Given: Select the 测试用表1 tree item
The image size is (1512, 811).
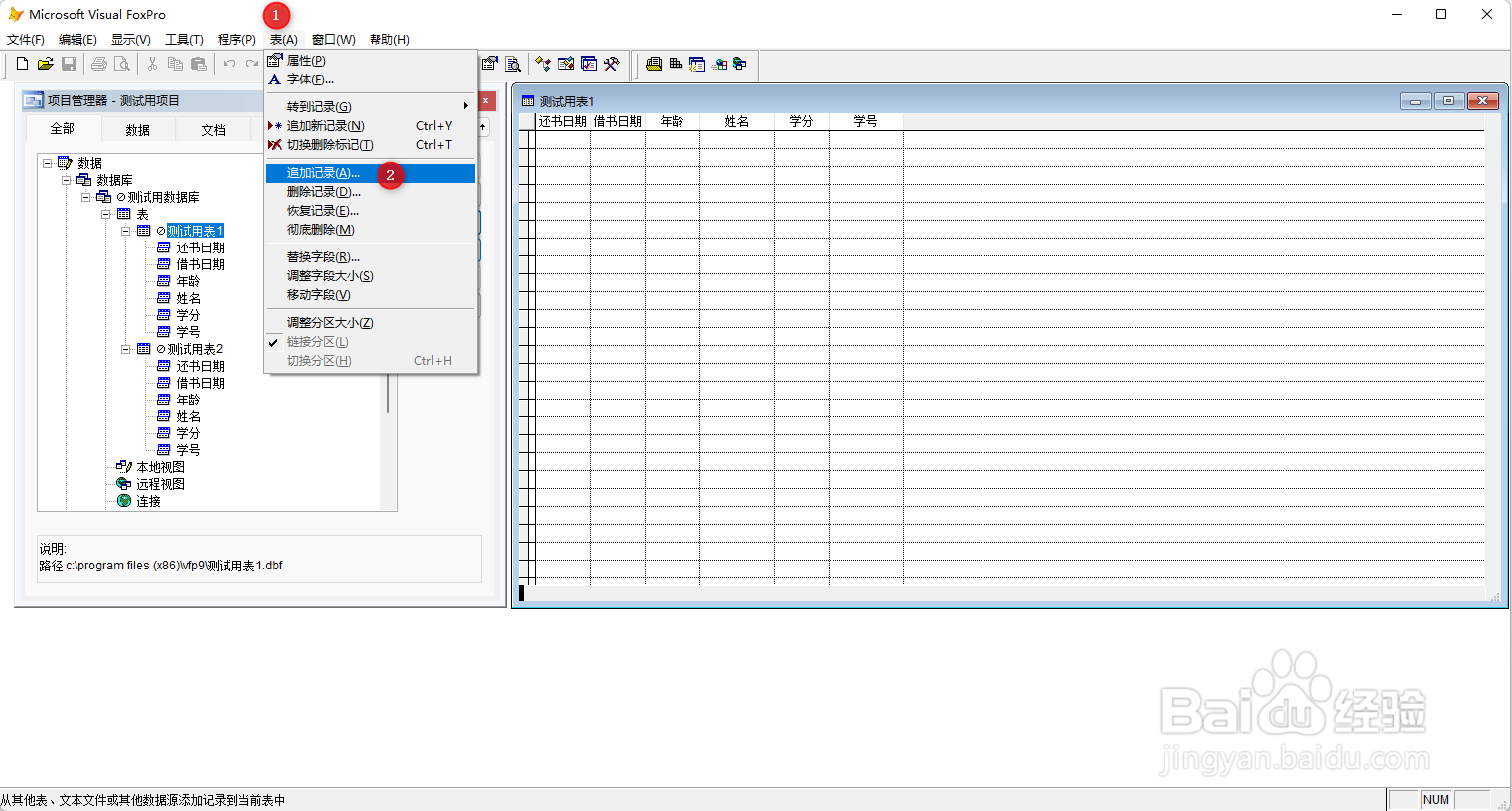Looking at the screenshot, I should (x=196, y=231).
